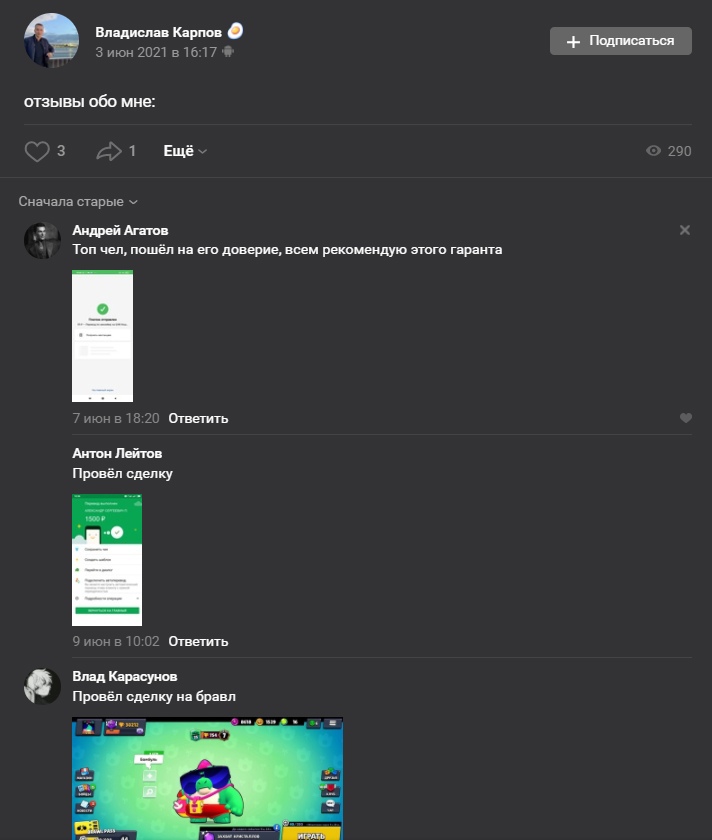Remove Андрей Агатов's comment with X
This screenshot has height=840, width=712.
point(685,230)
